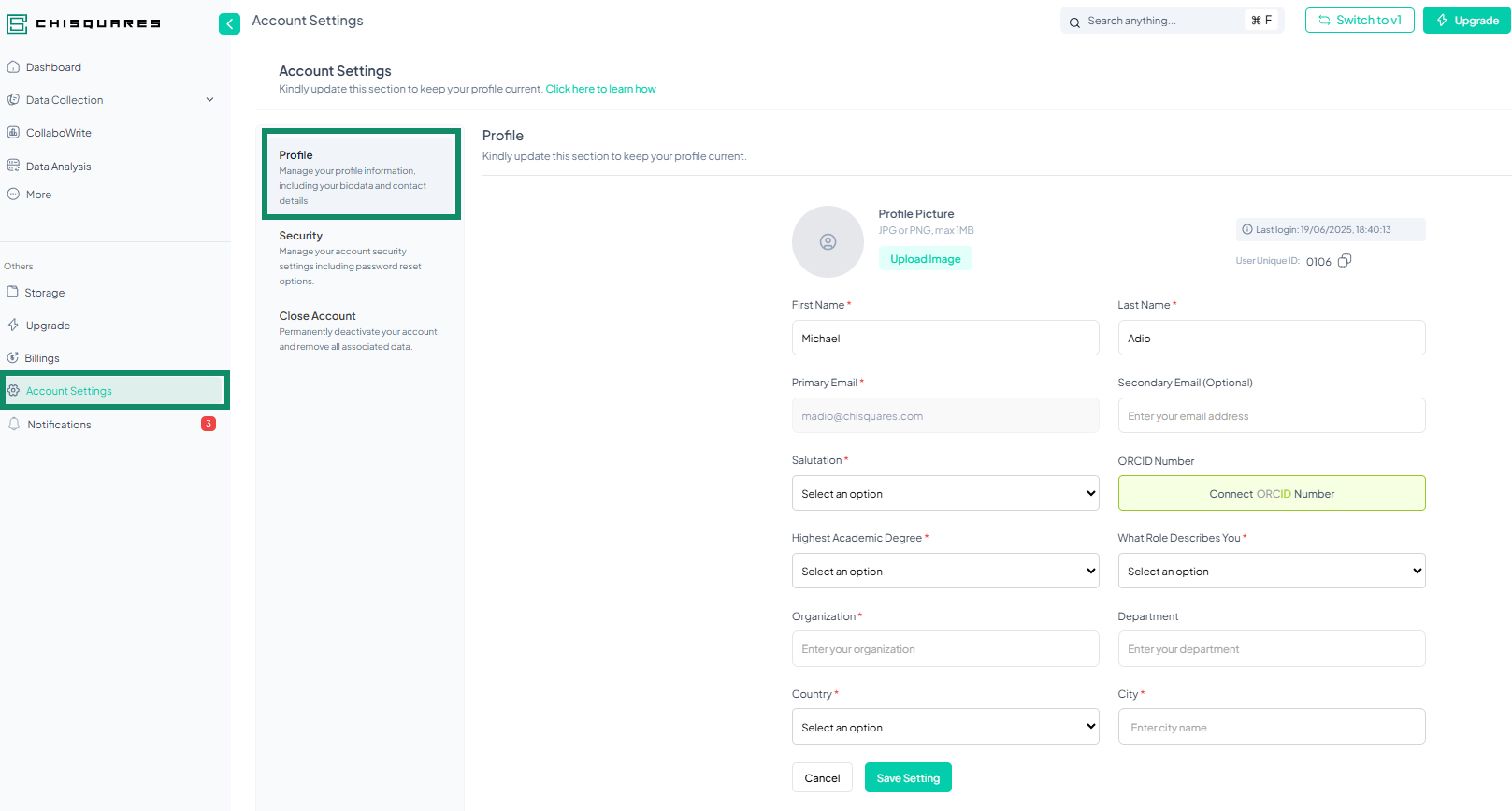Screen dimensions: 1512x811
Task: Open the Country dropdown
Action: (944, 728)
